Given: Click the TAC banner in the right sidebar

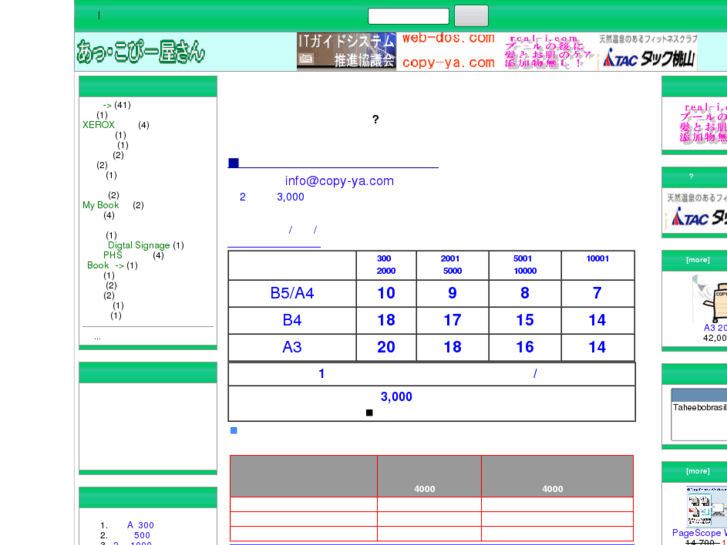Looking at the screenshot, I should [696, 212].
